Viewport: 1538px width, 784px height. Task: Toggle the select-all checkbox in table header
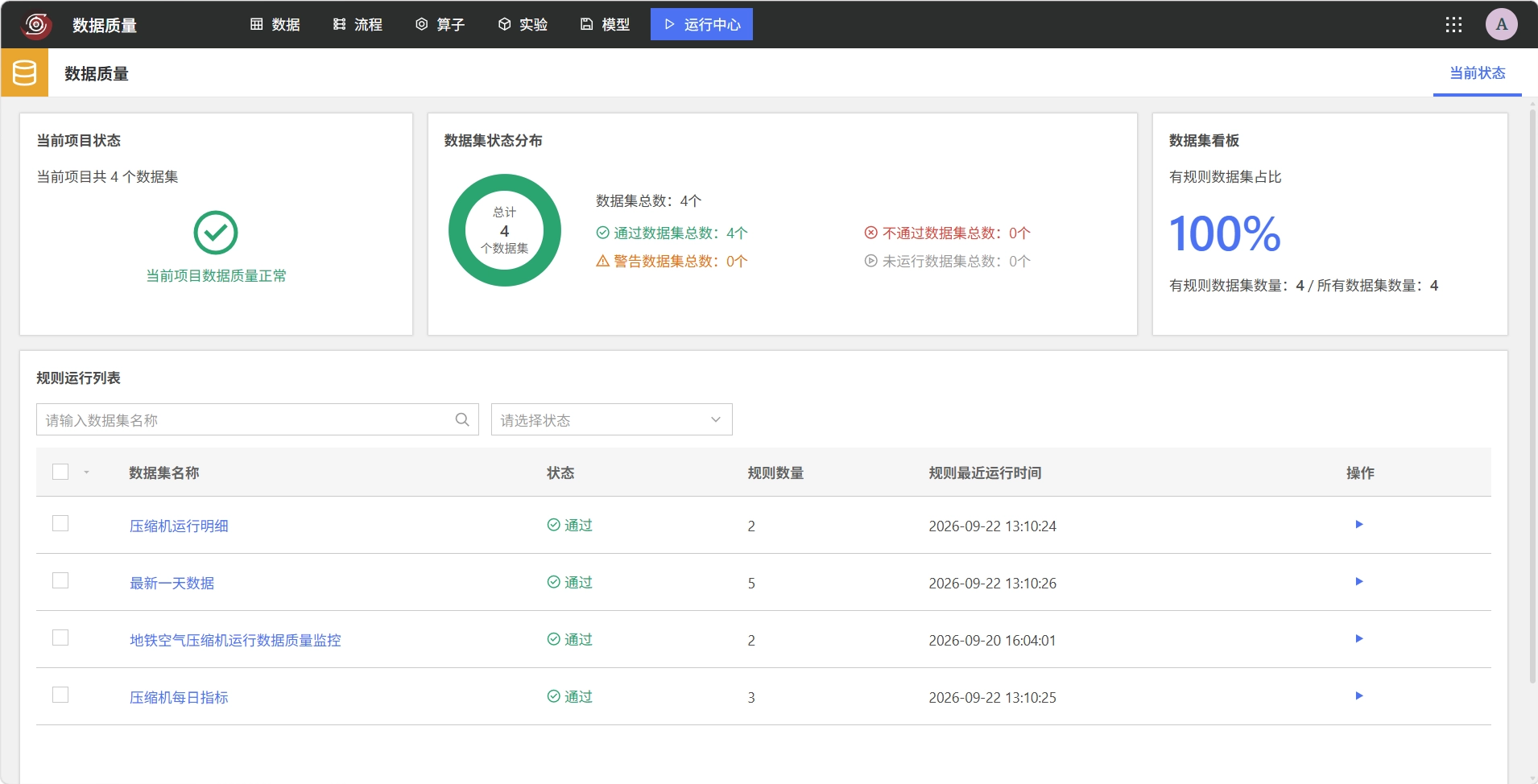point(60,472)
